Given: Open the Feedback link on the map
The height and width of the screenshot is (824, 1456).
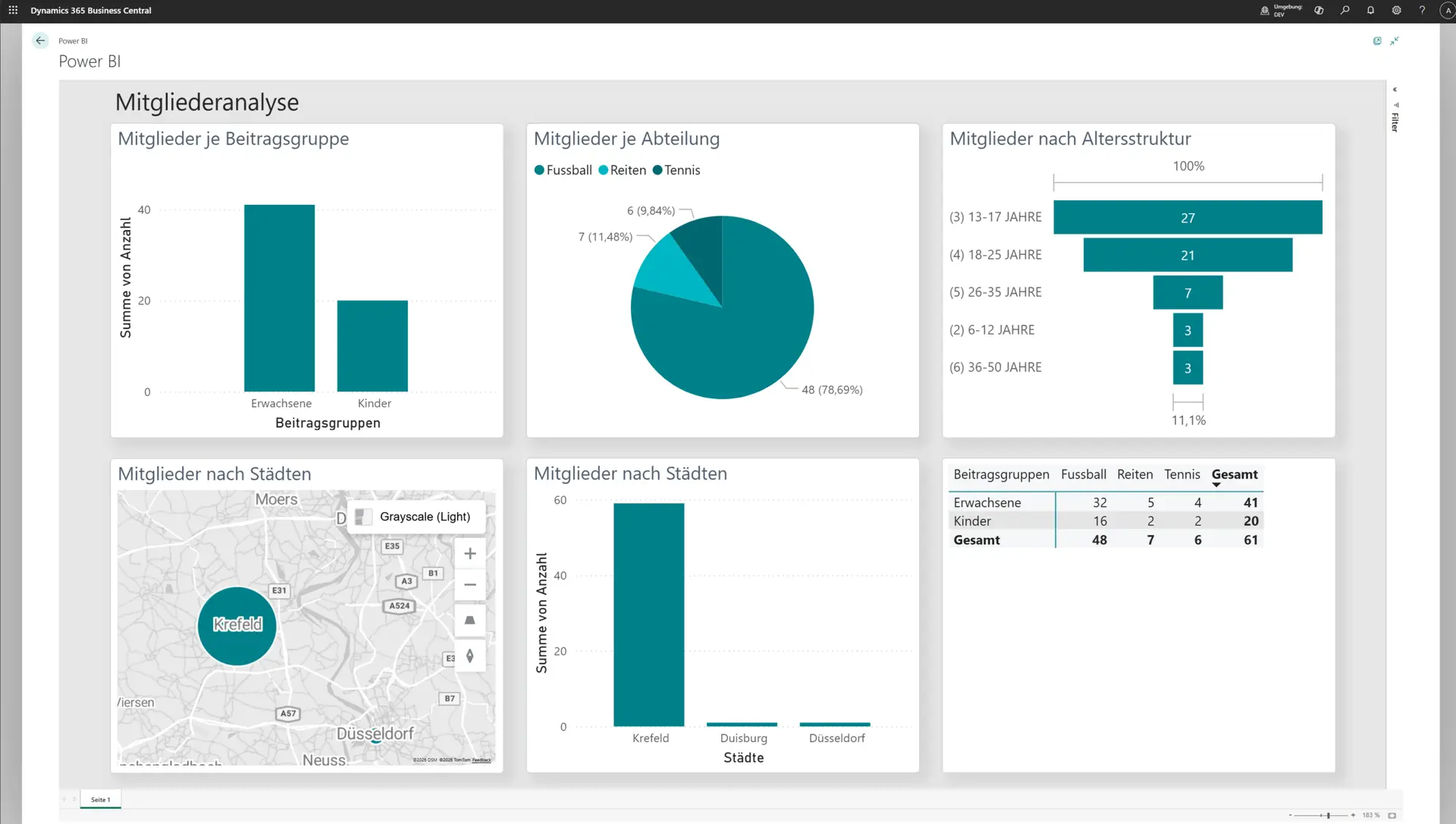Looking at the screenshot, I should tap(482, 760).
